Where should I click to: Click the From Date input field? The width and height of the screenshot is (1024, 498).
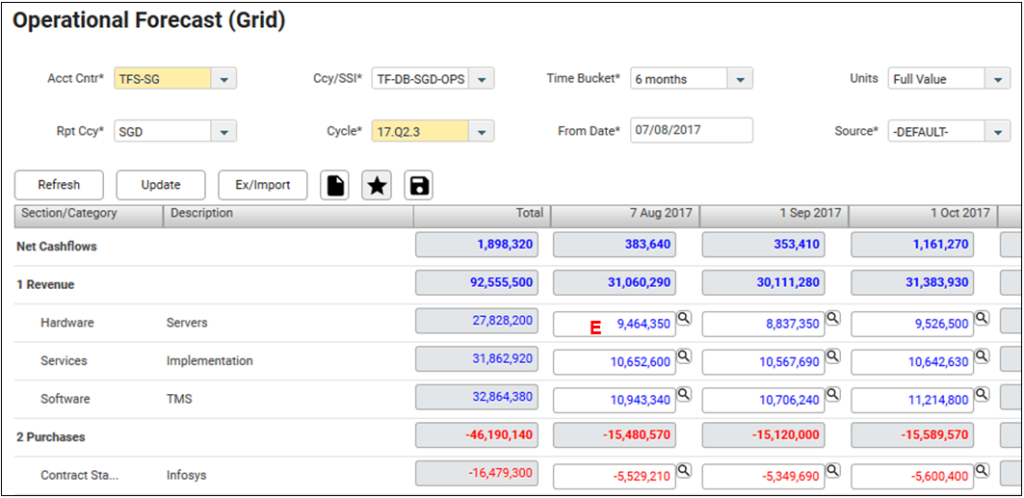click(x=691, y=131)
